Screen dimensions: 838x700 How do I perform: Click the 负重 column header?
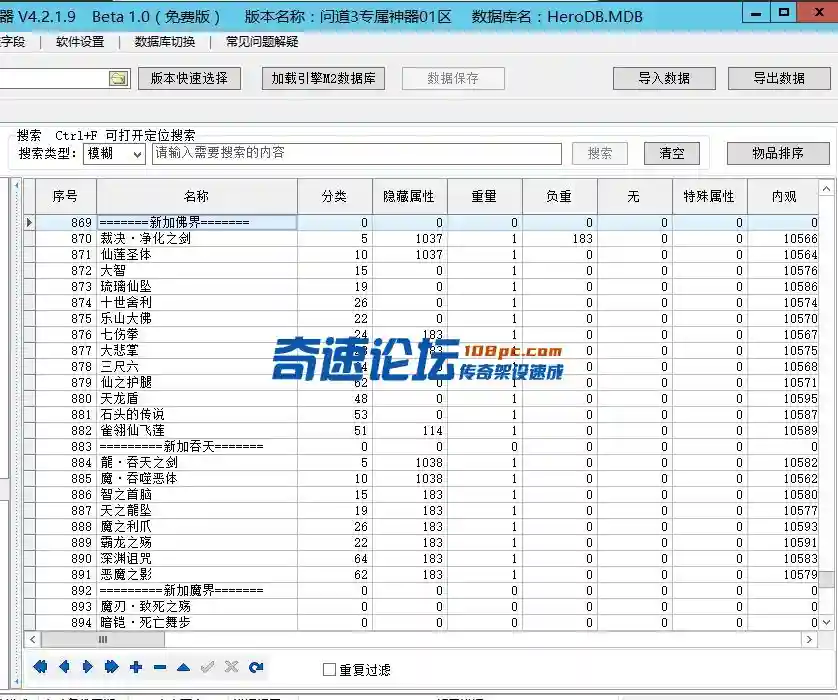pos(560,197)
